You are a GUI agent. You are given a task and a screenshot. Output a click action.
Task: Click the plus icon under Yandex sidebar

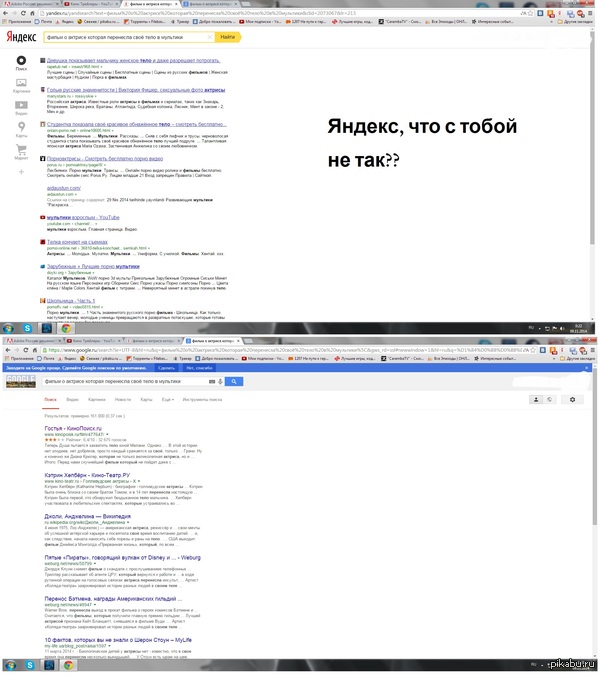point(21,172)
